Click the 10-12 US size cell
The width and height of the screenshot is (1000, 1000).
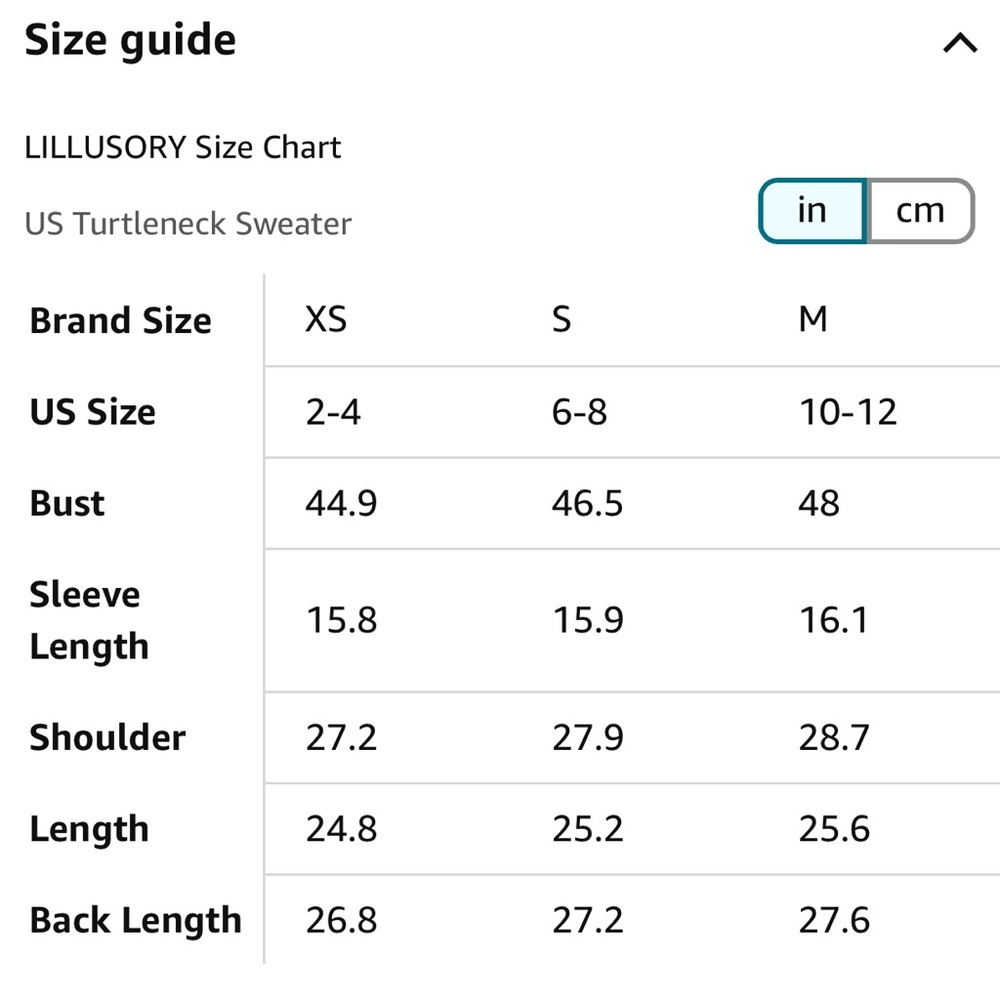click(848, 411)
